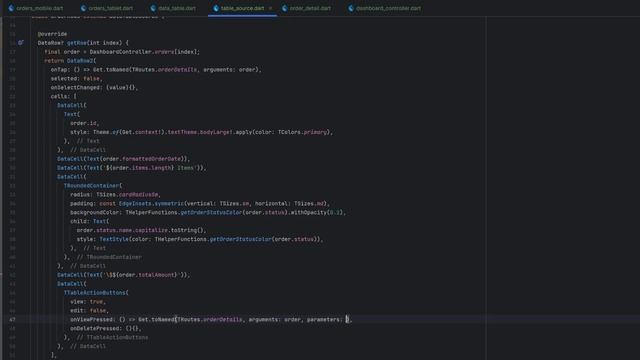
Task: Place cursor on the @override annotation
Action: click(x=52, y=34)
